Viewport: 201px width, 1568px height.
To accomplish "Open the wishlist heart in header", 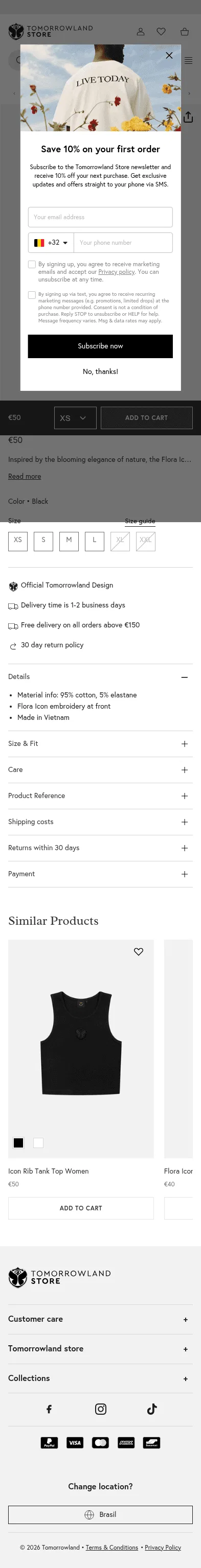I will pyautogui.click(x=162, y=32).
